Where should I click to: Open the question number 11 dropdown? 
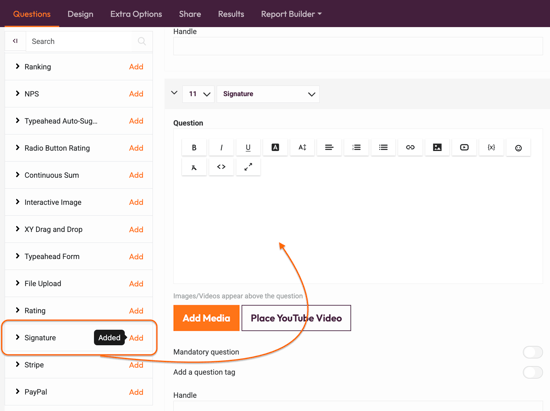[x=199, y=94]
